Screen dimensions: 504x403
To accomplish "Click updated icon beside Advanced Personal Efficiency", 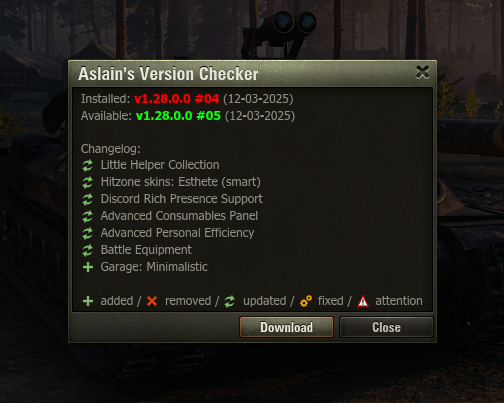I will click(88, 233).
